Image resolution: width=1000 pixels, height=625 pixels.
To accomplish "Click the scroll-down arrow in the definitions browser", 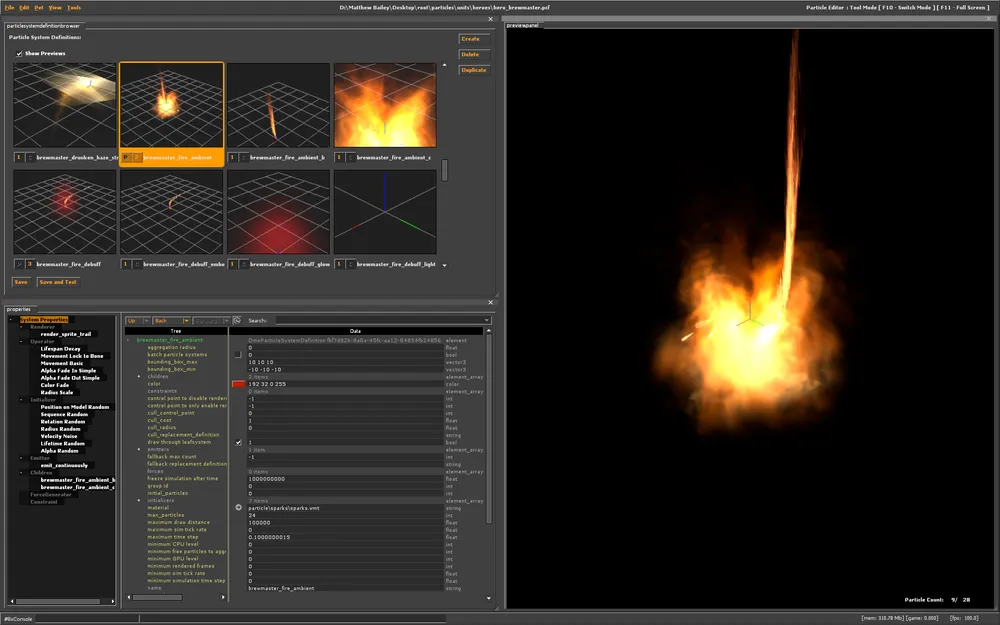I will 445,265.
